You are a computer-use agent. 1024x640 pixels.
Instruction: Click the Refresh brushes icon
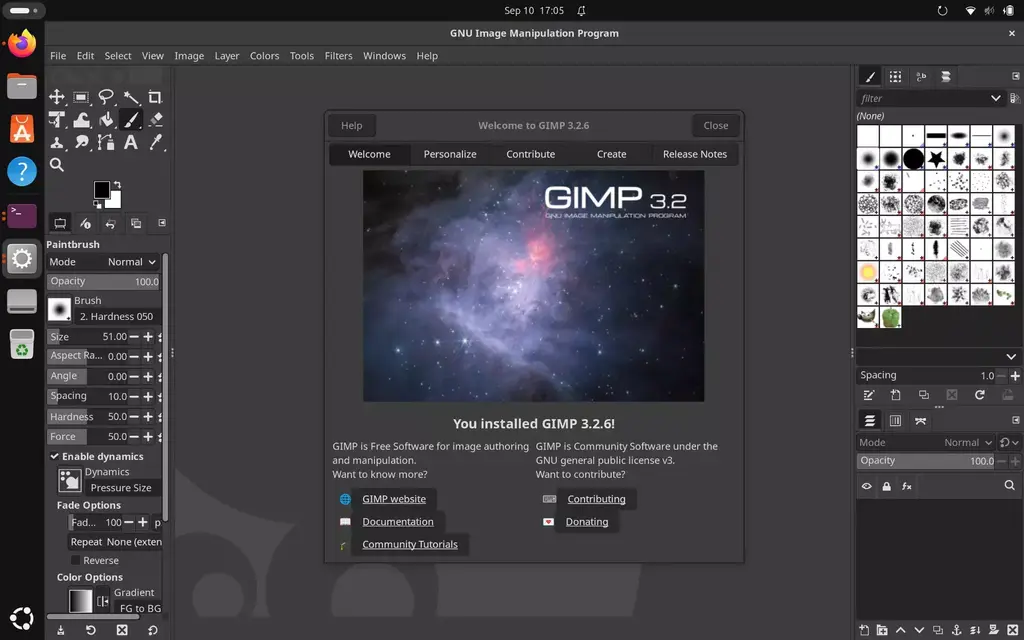pyautogui.click(x=980, y=395)
